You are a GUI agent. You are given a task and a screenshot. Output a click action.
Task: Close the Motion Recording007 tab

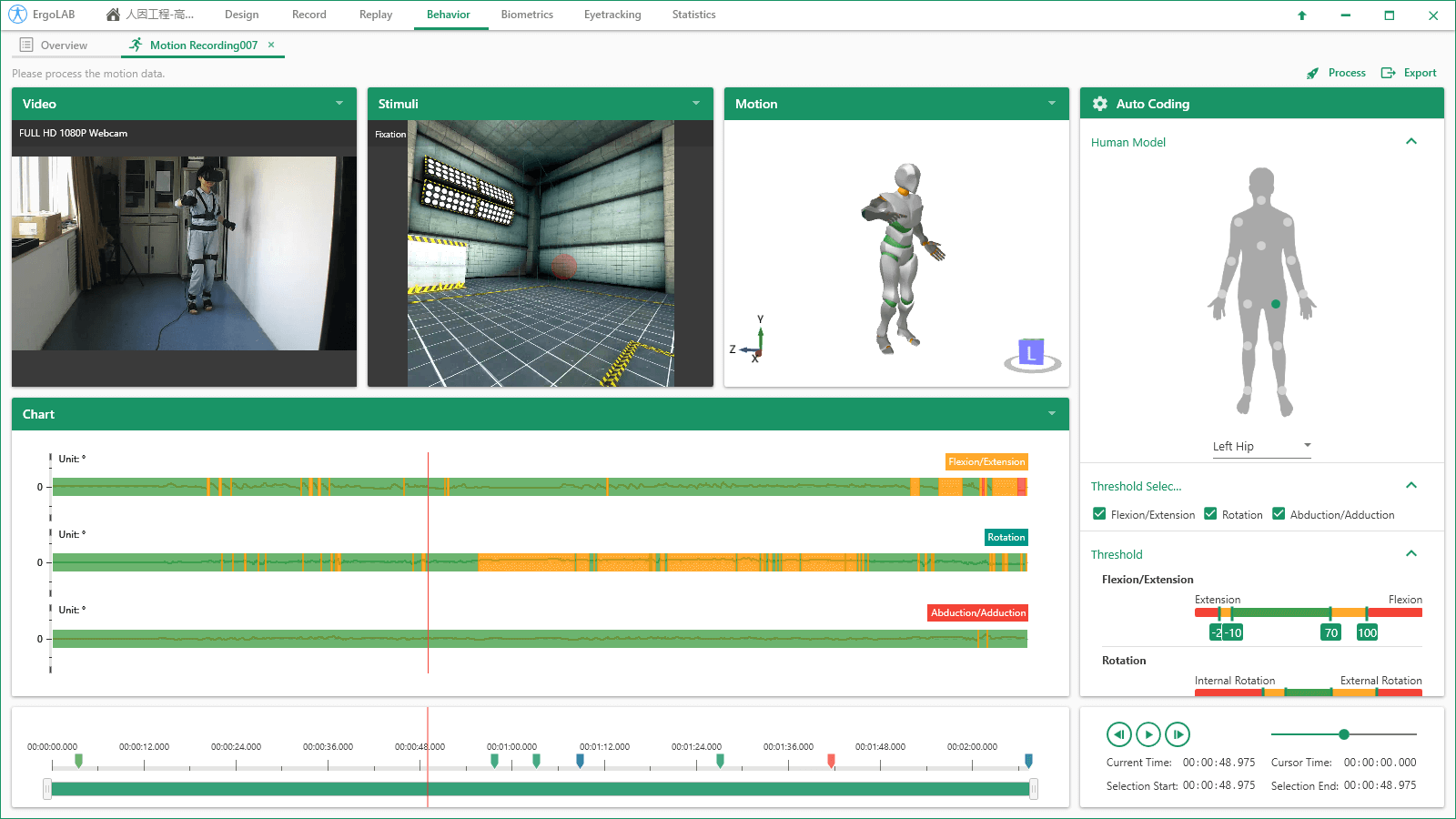(x=271, y=45)
